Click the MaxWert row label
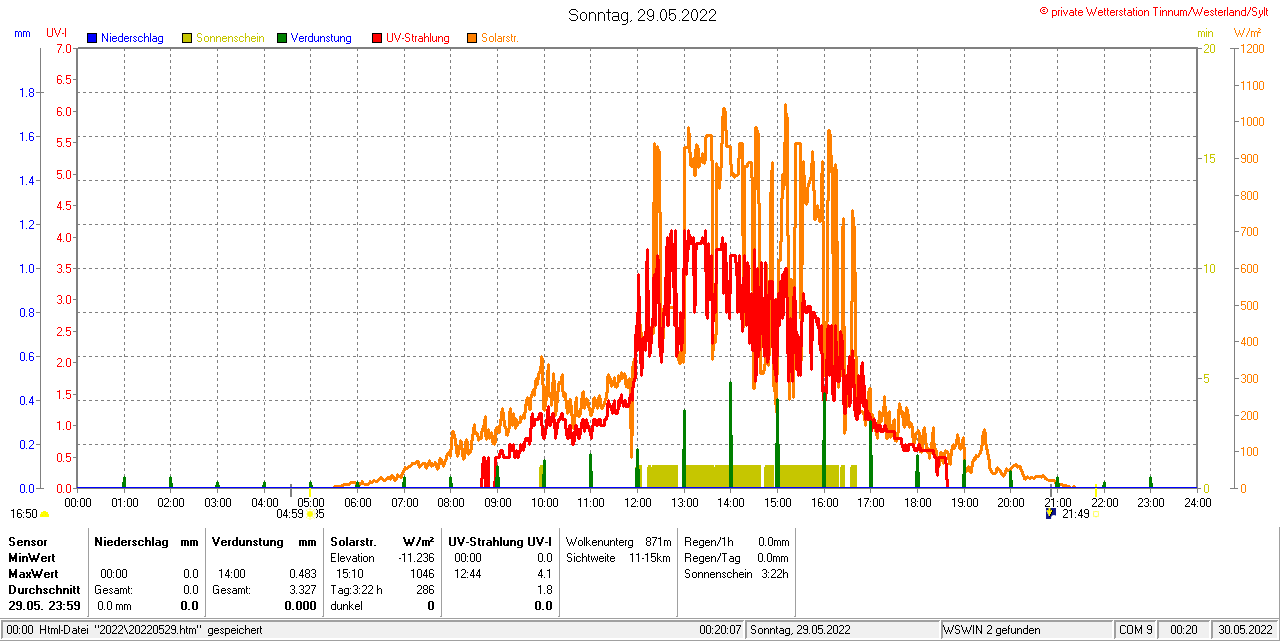This screenshot has width=1280, height=641. click(x=32, y=574)
